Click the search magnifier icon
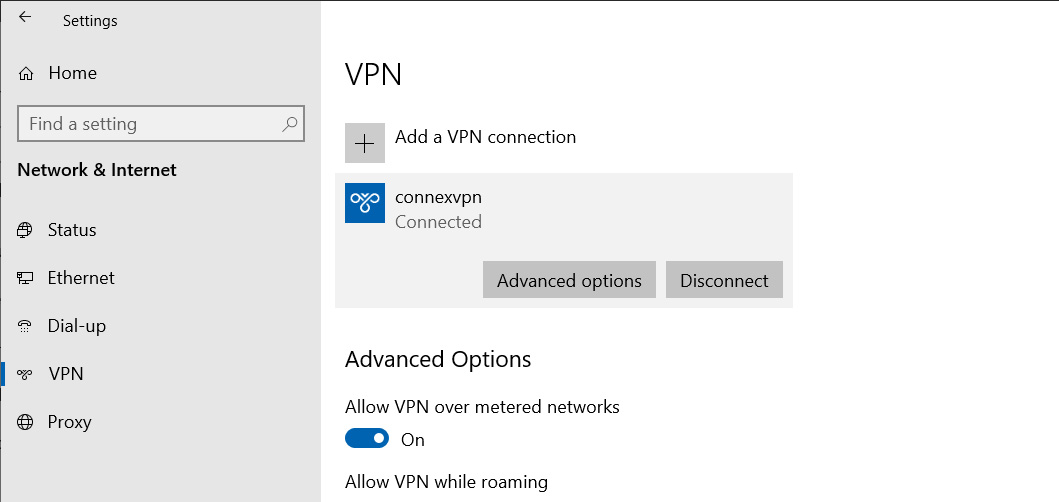Viewport: 1059px width, 502px height. coord(289,124)
